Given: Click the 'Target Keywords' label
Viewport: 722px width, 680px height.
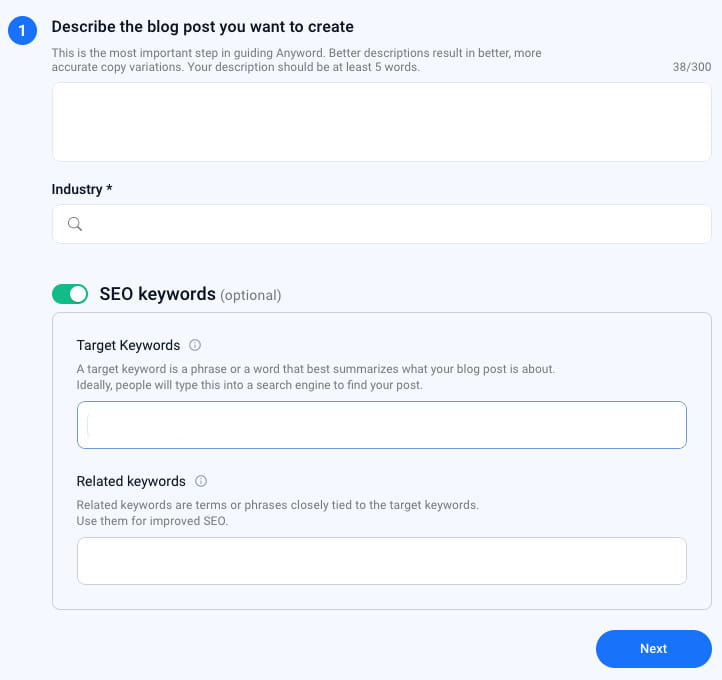Looking at the screenshot, I should point(128,345).
